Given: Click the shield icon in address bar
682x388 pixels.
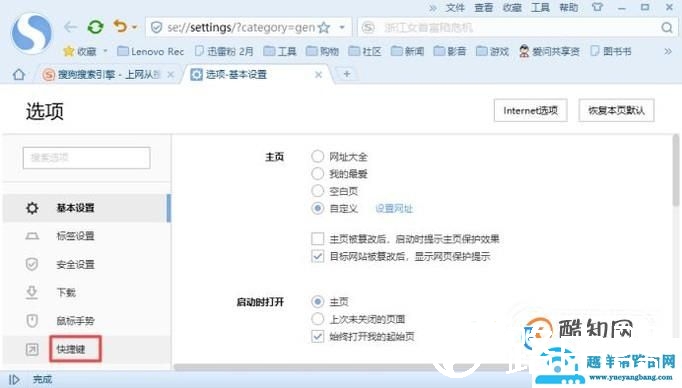Looking at the screenshot, I should 156,28.
